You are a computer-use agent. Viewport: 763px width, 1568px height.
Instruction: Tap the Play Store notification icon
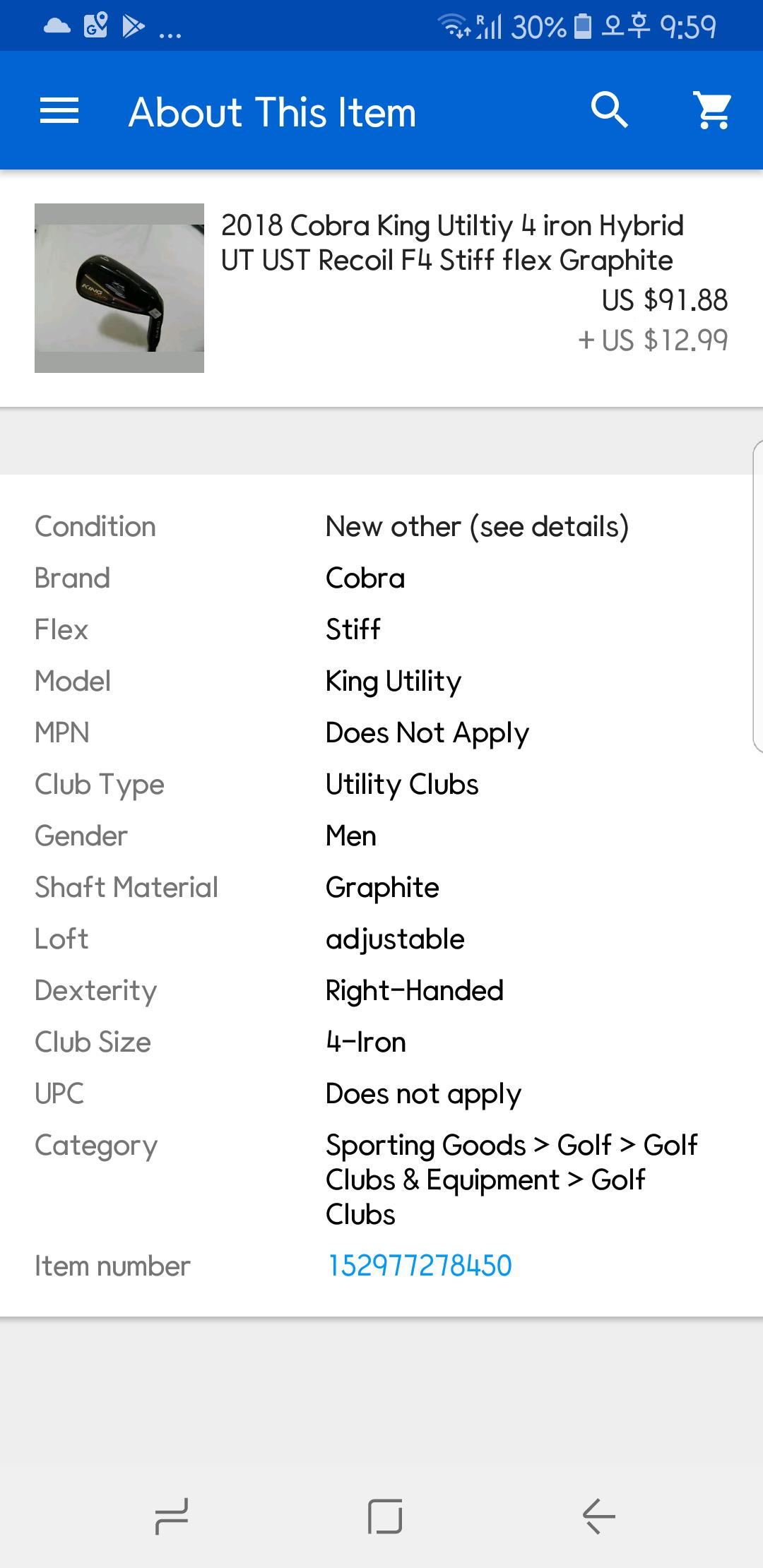pos(133,27)
